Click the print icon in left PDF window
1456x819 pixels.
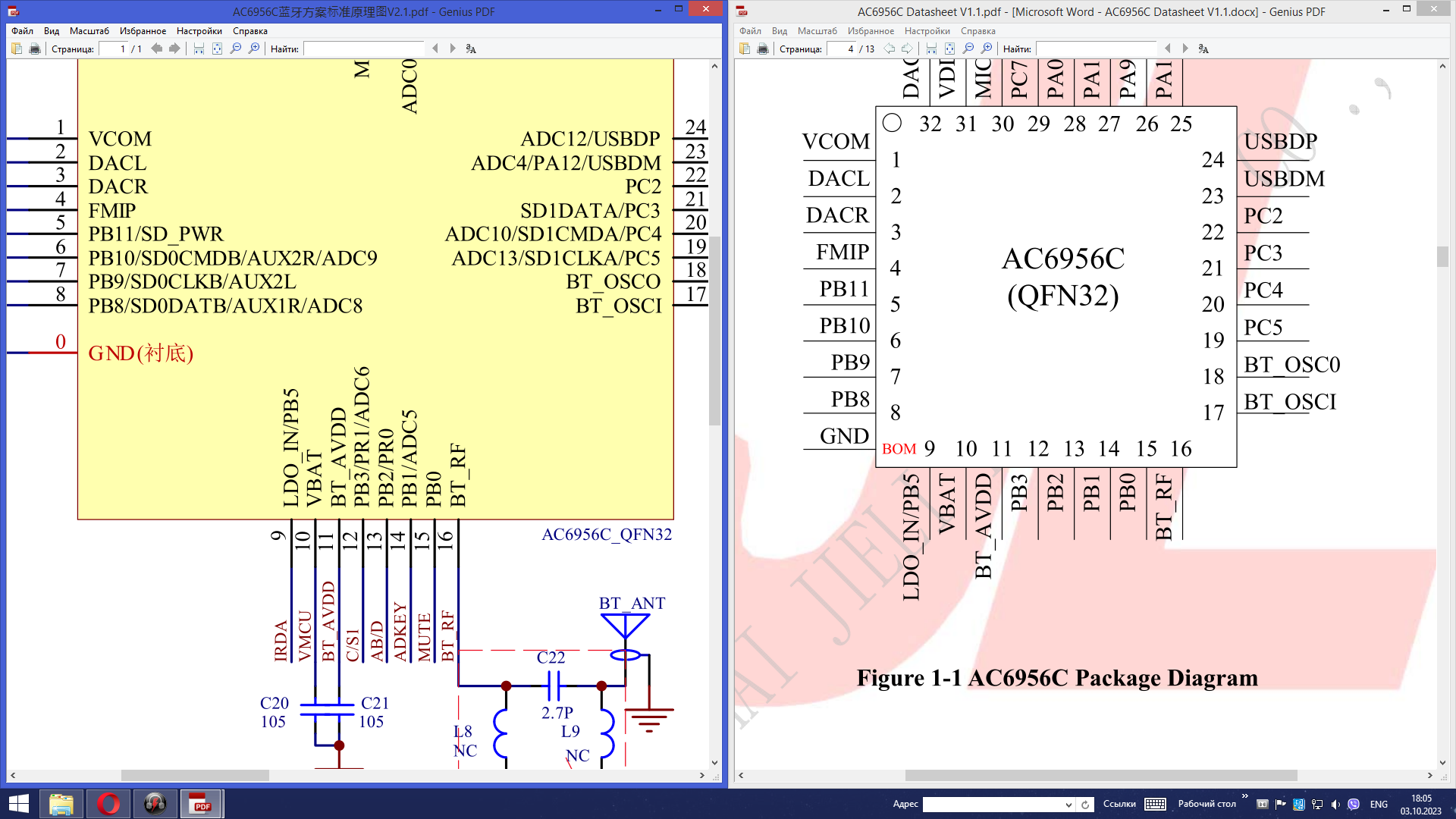coord(35,49)
